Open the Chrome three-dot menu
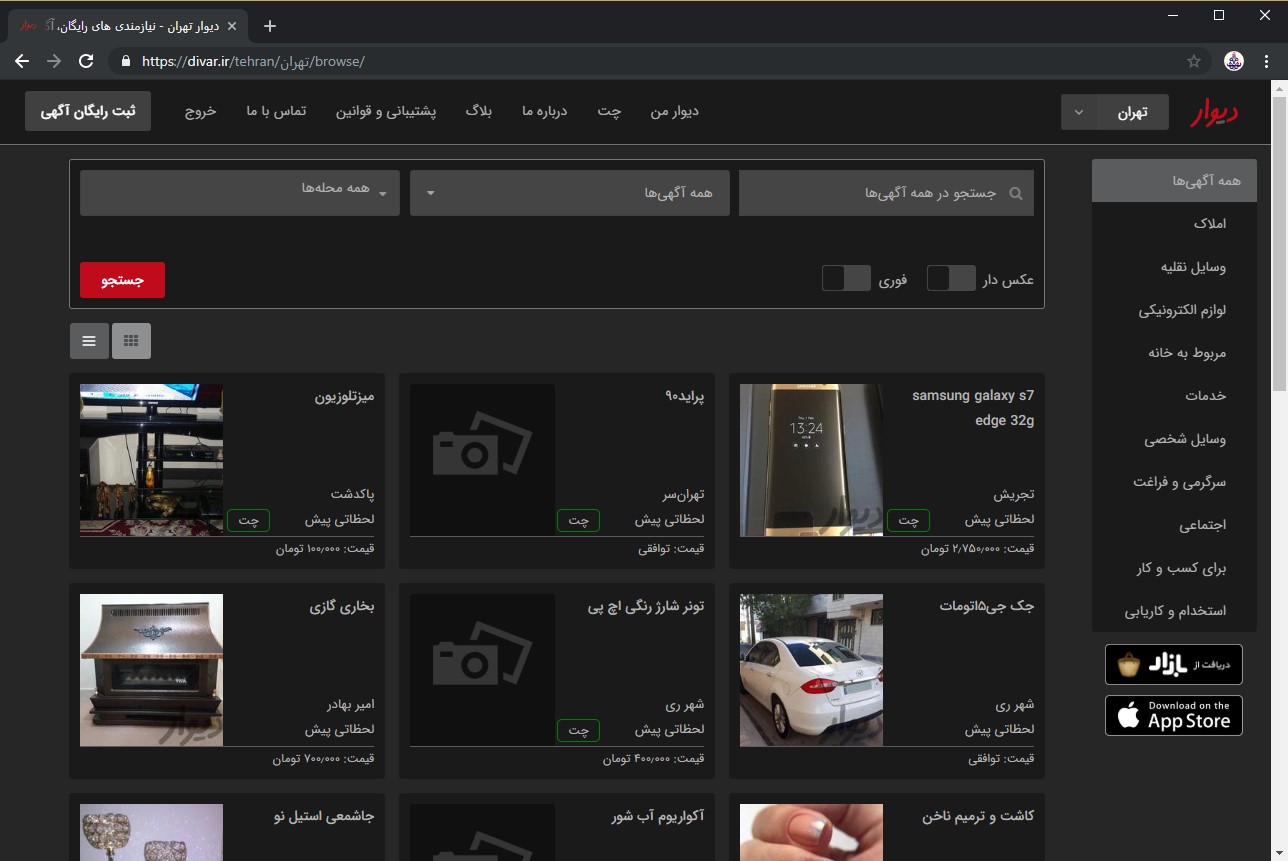1288x861 pixels. coord(1266,61)
